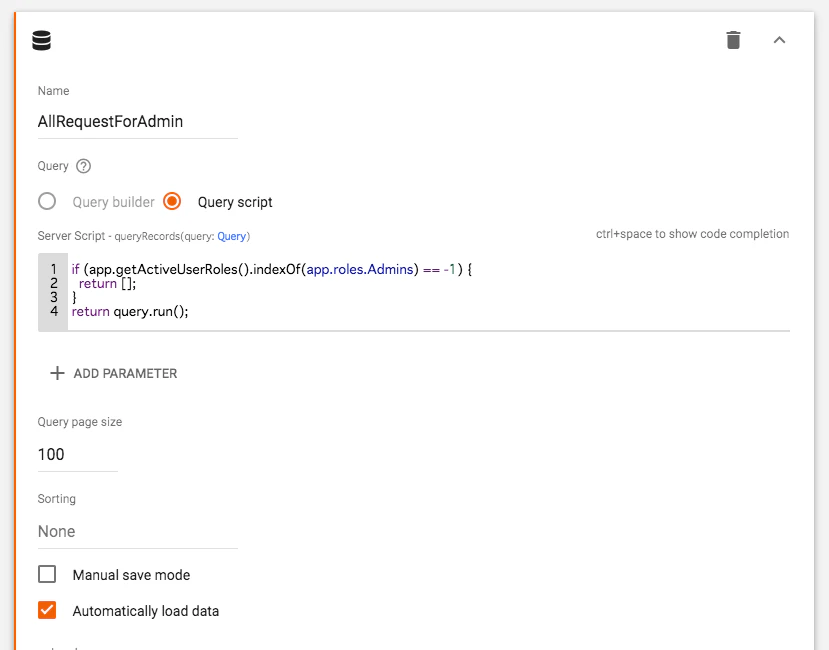Click line number 3 in the gutter
This screenshot has width=829, height=650.
(x=54, y=297)
